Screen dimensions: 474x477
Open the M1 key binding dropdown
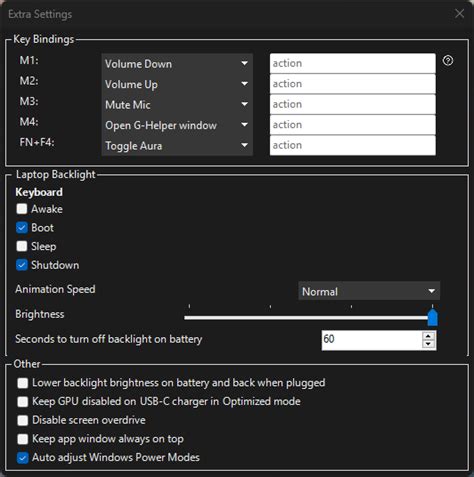point(177,63)
